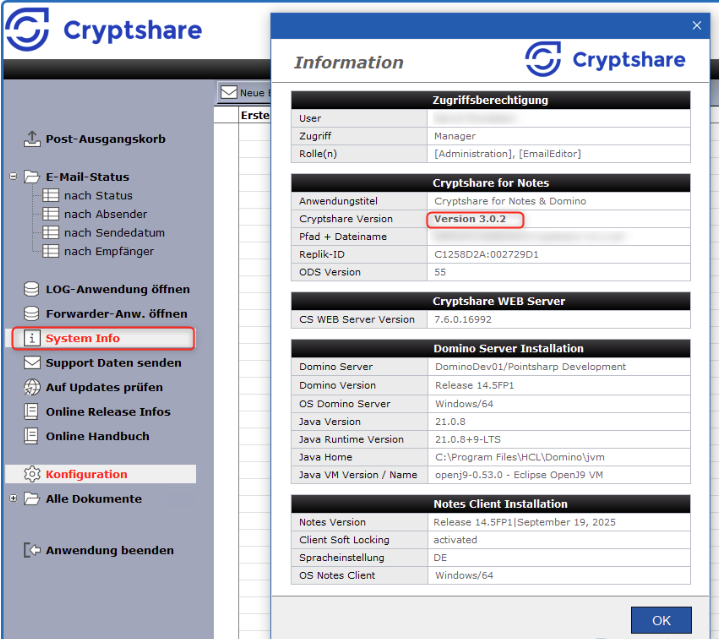Click the gear icon beside Konfiguration
Screen dimensions: 719x639
click(x=32, y=474)
